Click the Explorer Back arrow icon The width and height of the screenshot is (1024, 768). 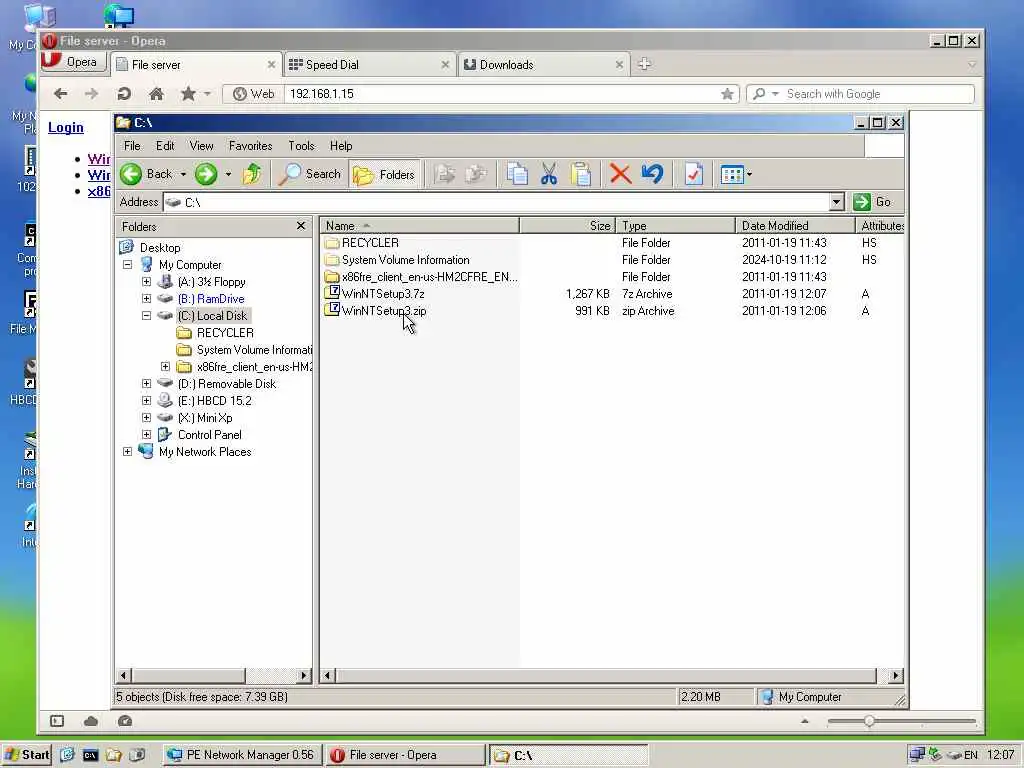(131, 174)
